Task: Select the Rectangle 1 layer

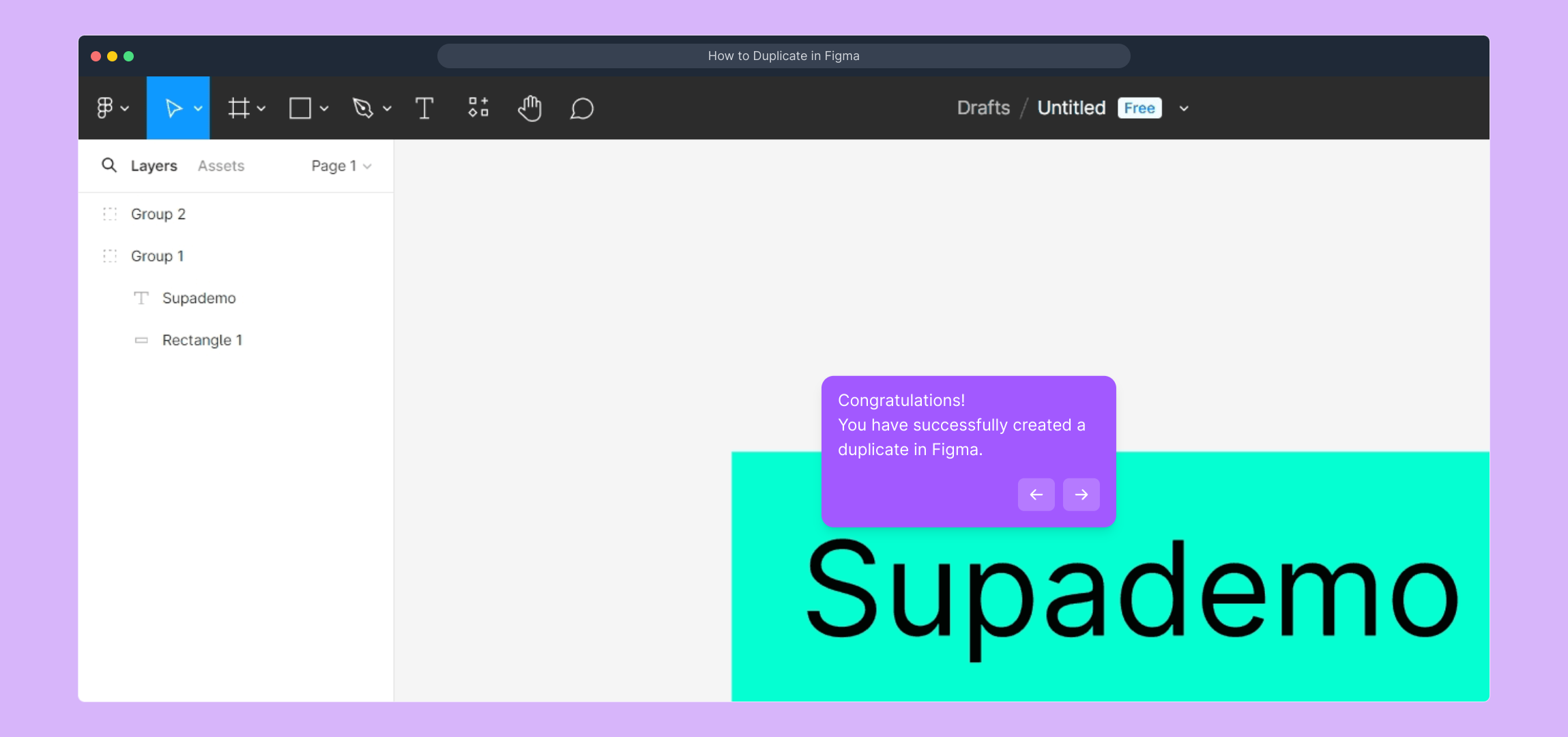Action: tap(202, 340)
